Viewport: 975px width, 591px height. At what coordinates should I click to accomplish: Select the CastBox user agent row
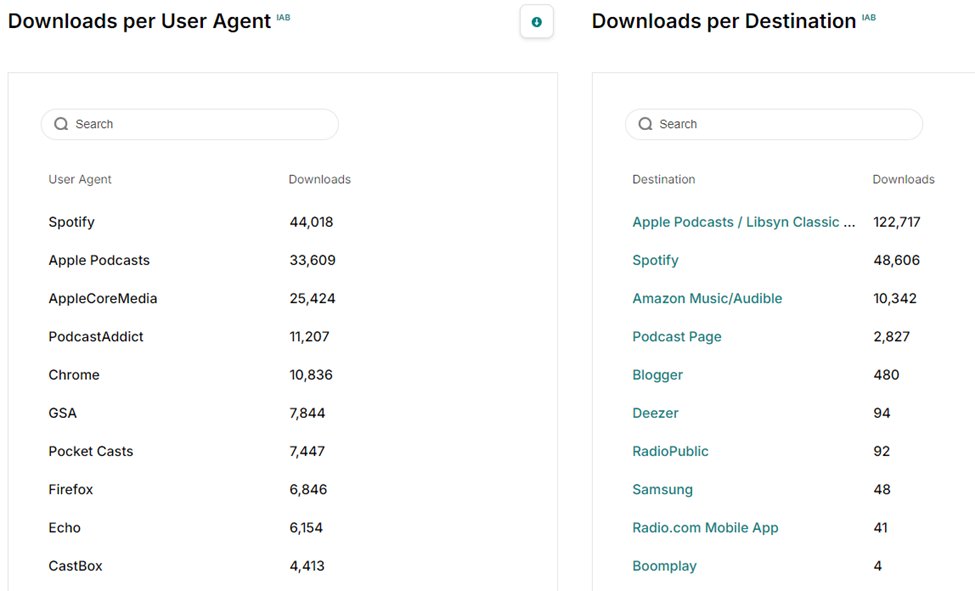[x=75, y=566]
